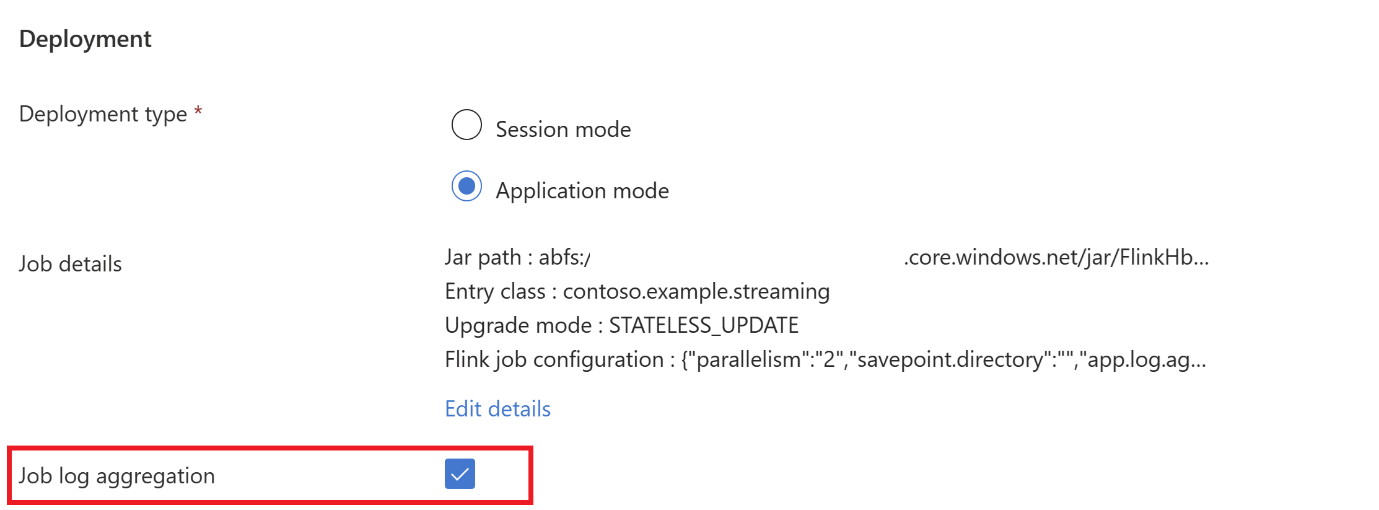The height and width of the screenshot is (510, 1379).
Task: Select the Session mode radio button
Action: (466, 127)
